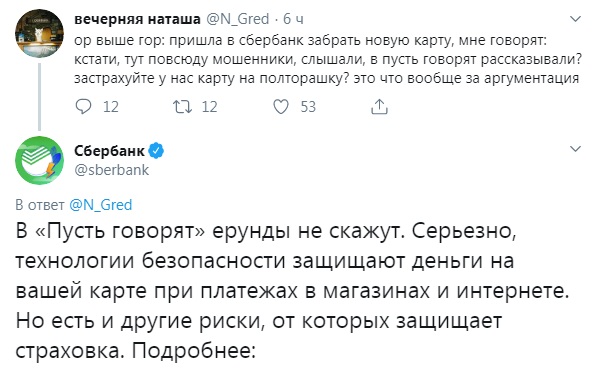Click the reply count 12

[x=111, y=107]
